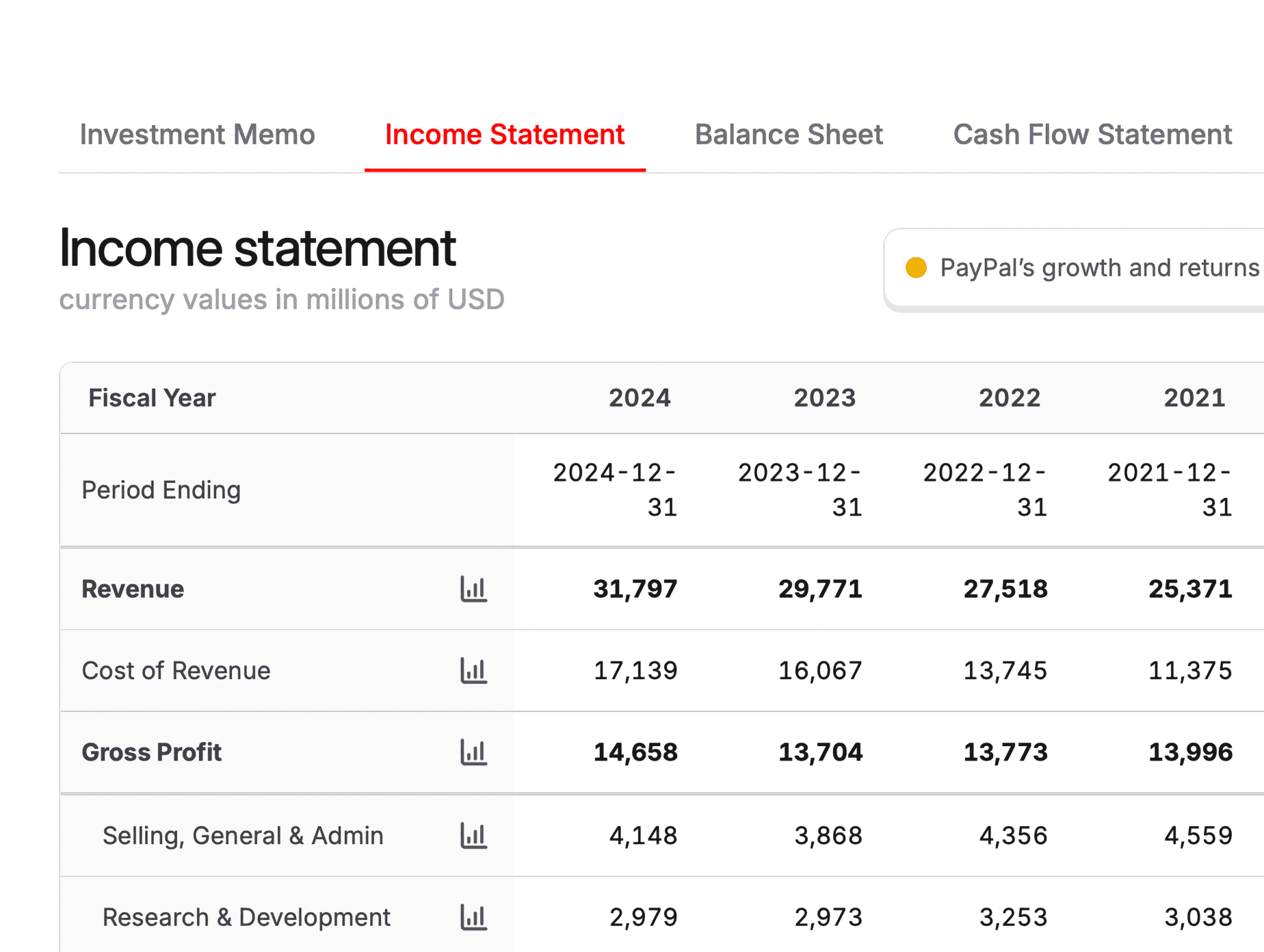Select the Gross Profit row label
The width and height of the screenshot is (1264, 952).
pos(152,752)
